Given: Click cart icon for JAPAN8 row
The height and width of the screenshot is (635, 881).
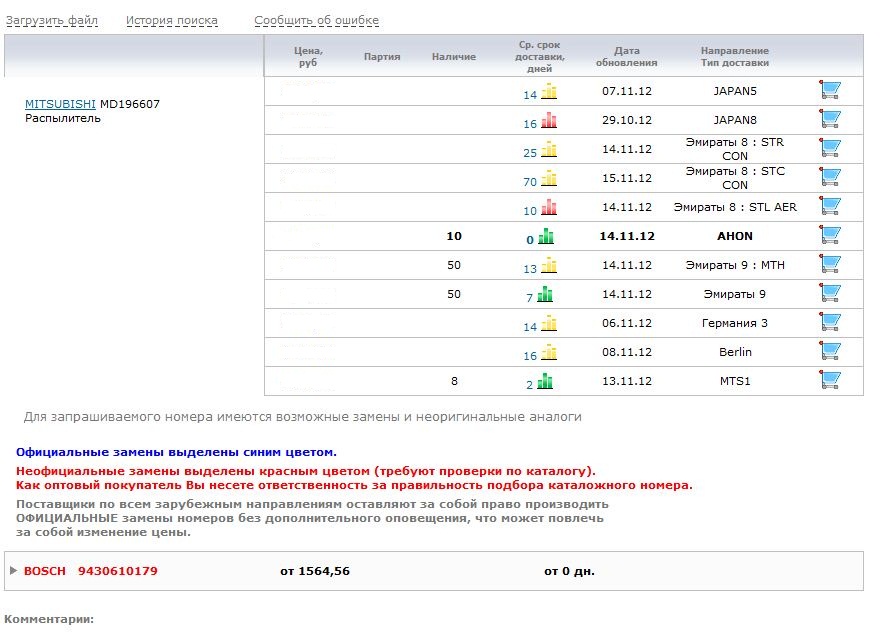Looking at the screenshot, I should coord(829,120).
